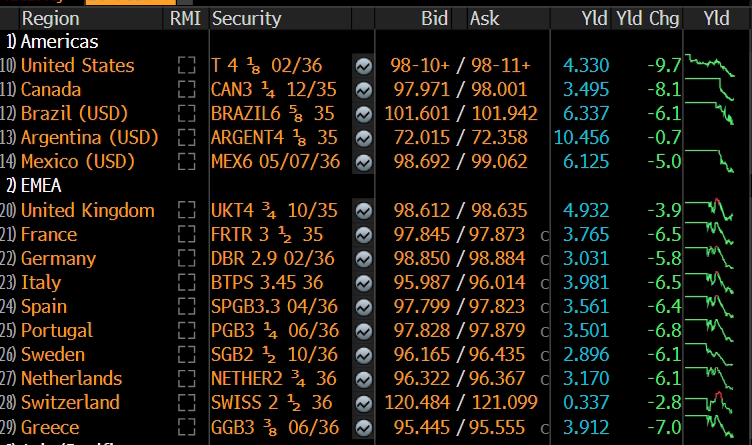
Task: Open the chart icon for SPGB3.3 04/36
Action: point(364,307)
